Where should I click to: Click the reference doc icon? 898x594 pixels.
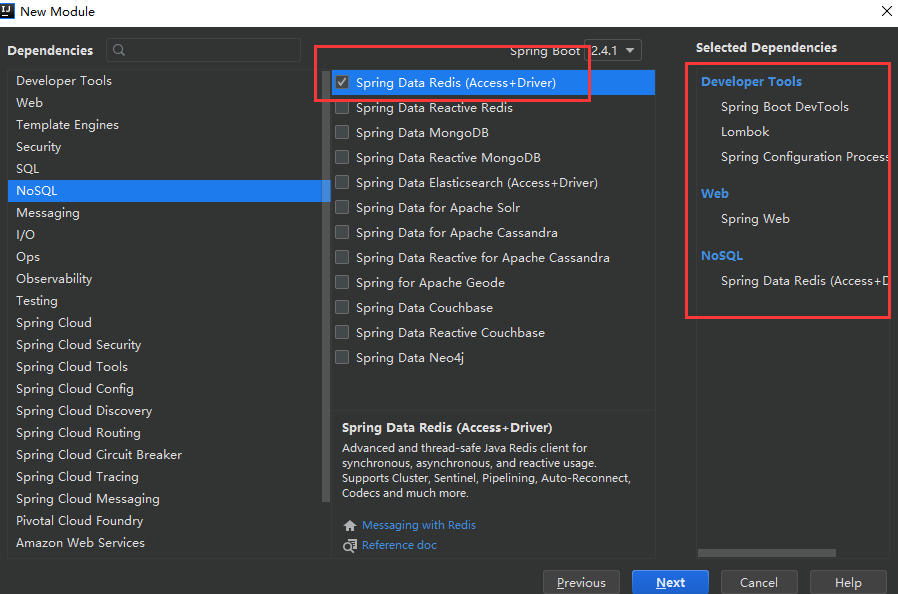pos(350,545)
